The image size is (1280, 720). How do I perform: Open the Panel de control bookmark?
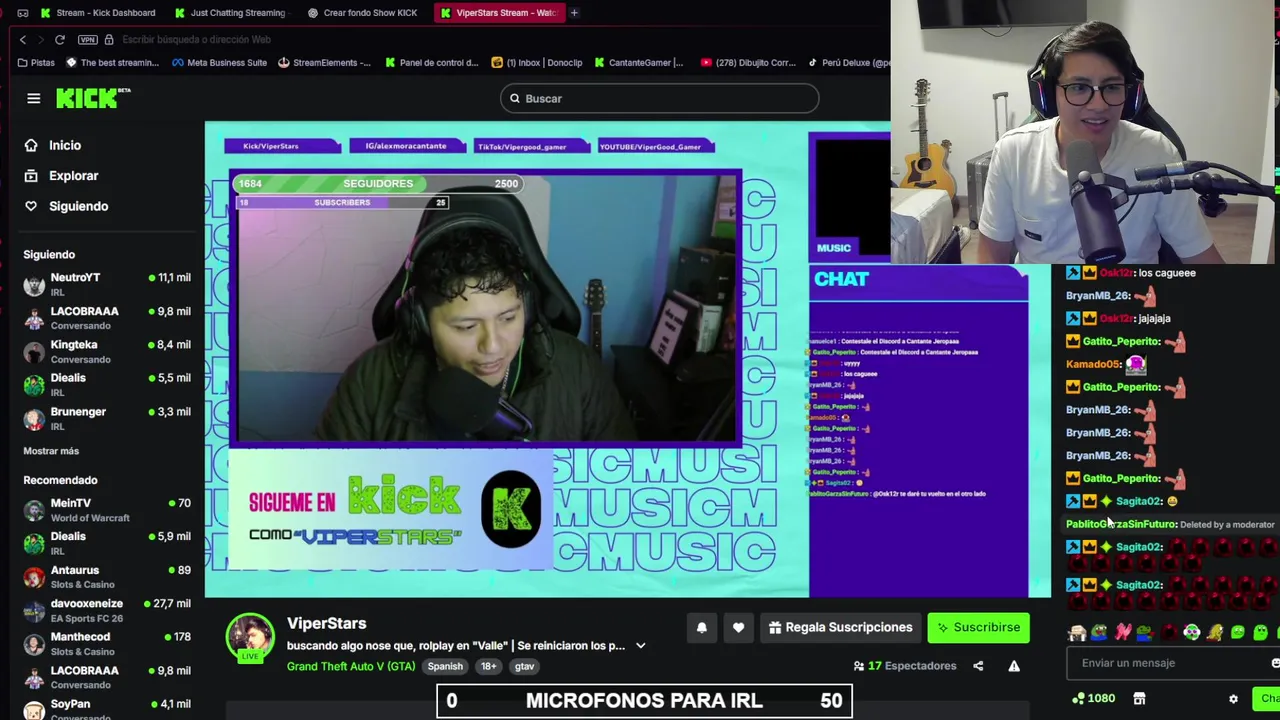(431, 62)
